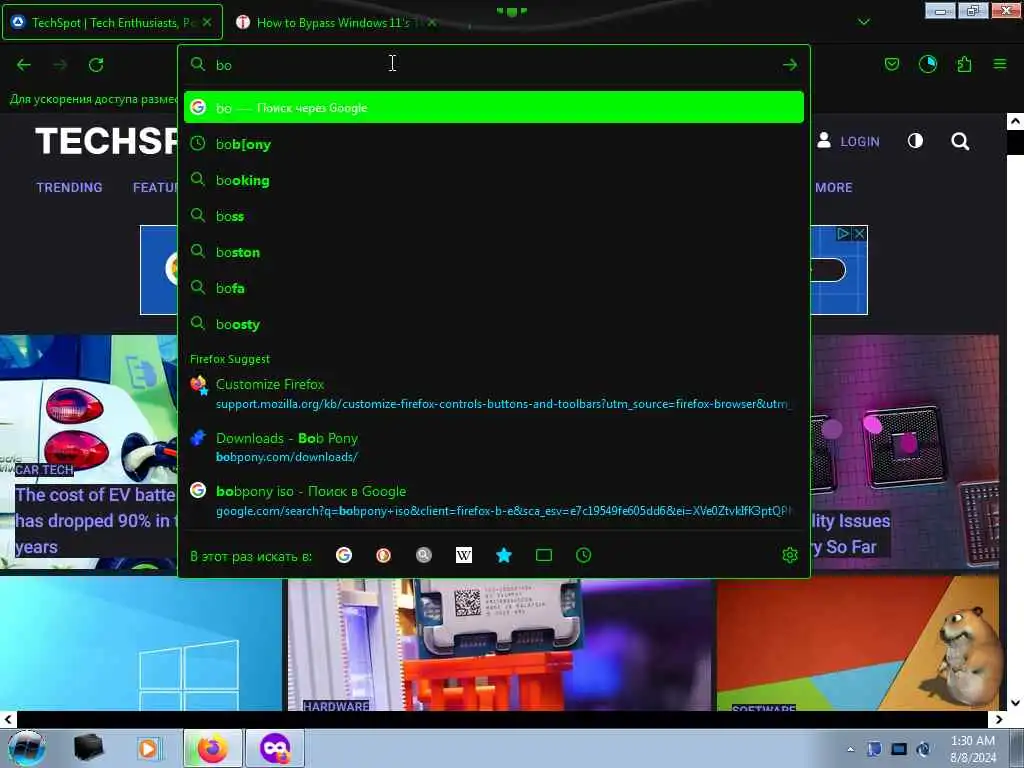1024x768 pixels.
Task: Choose the bob[ony history suggestion
Action: click(x=494, y=144)
